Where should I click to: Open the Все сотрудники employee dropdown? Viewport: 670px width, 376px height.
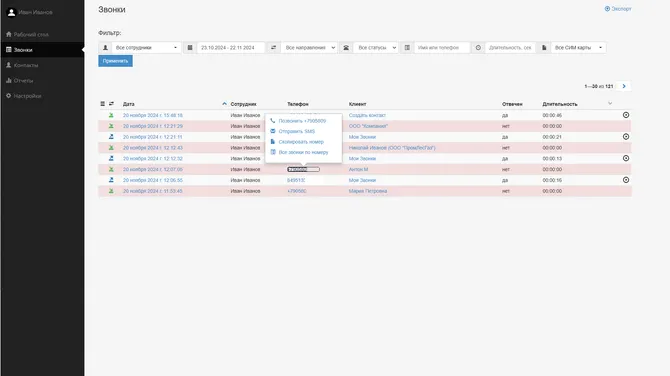[146, 48]
